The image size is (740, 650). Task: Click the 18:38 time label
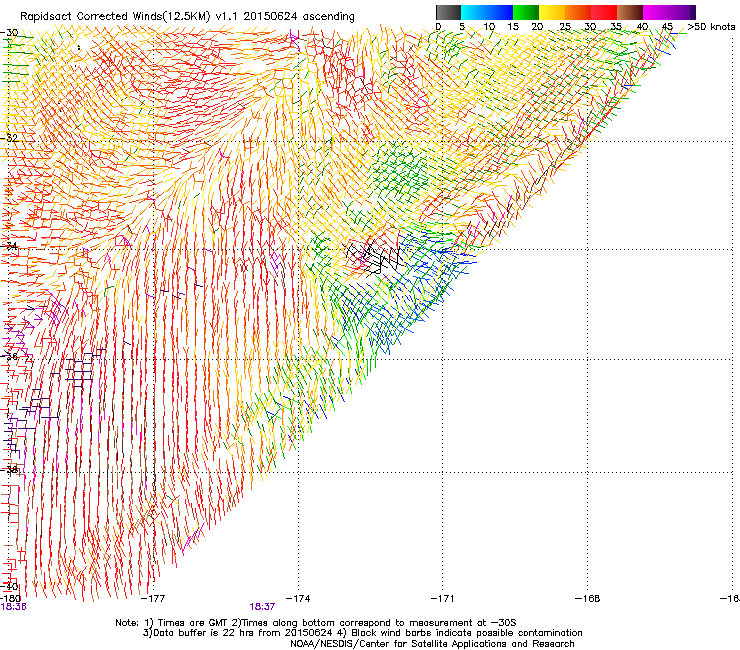click(13, 607)
